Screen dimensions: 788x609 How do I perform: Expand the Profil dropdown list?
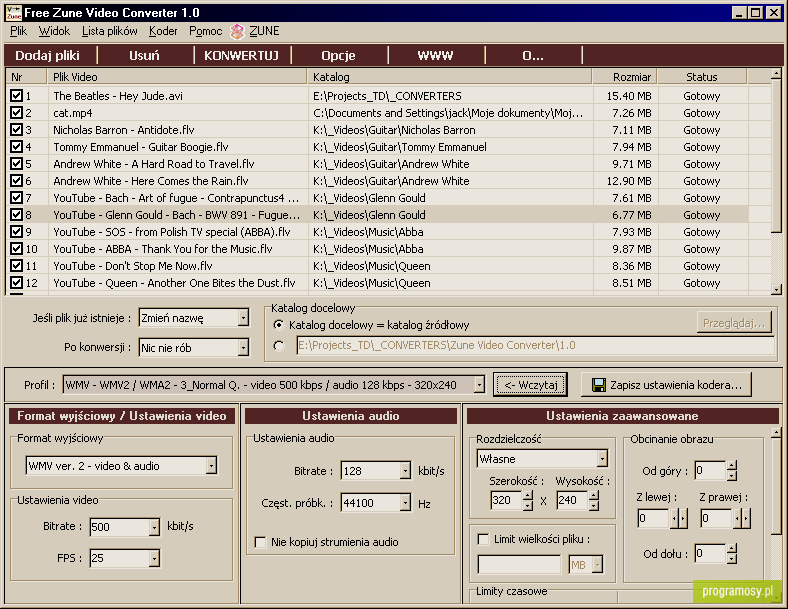coord(479,385)
